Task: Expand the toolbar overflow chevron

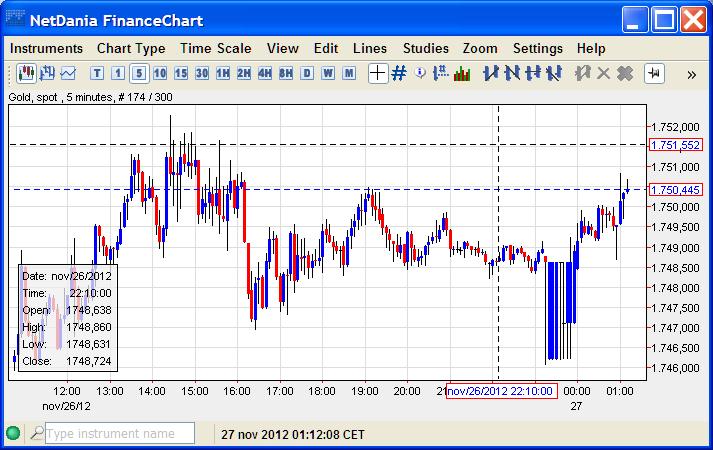Action: click(x=692, y=75)
